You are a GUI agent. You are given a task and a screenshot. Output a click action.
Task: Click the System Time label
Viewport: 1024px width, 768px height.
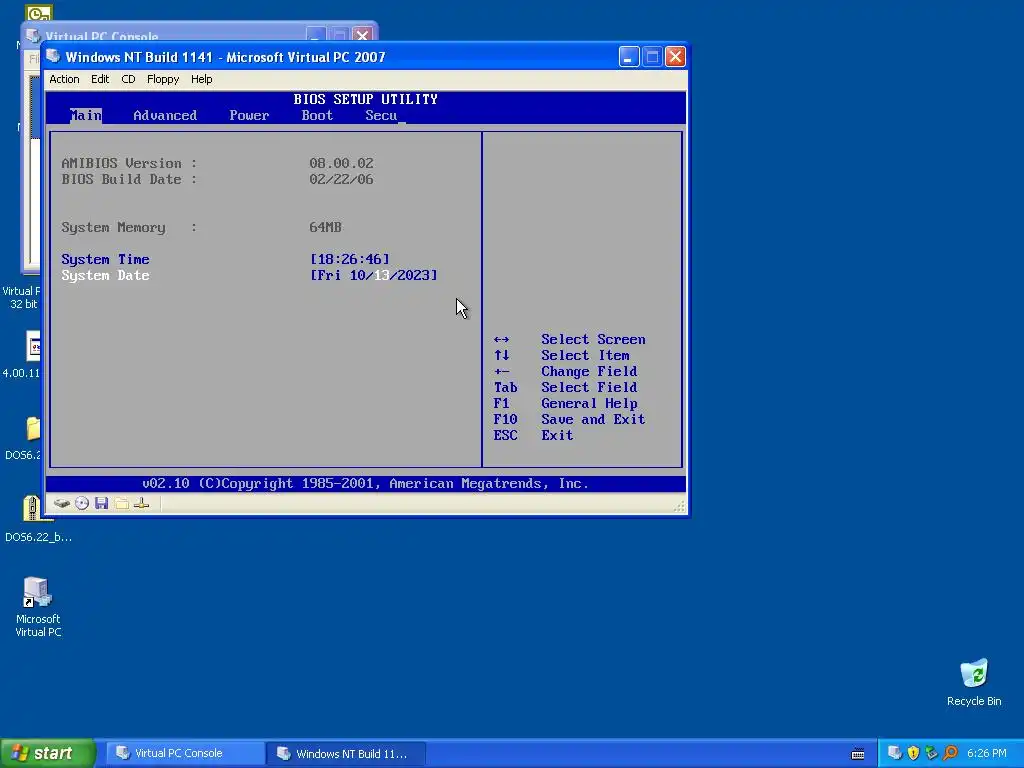pos(105,259)
